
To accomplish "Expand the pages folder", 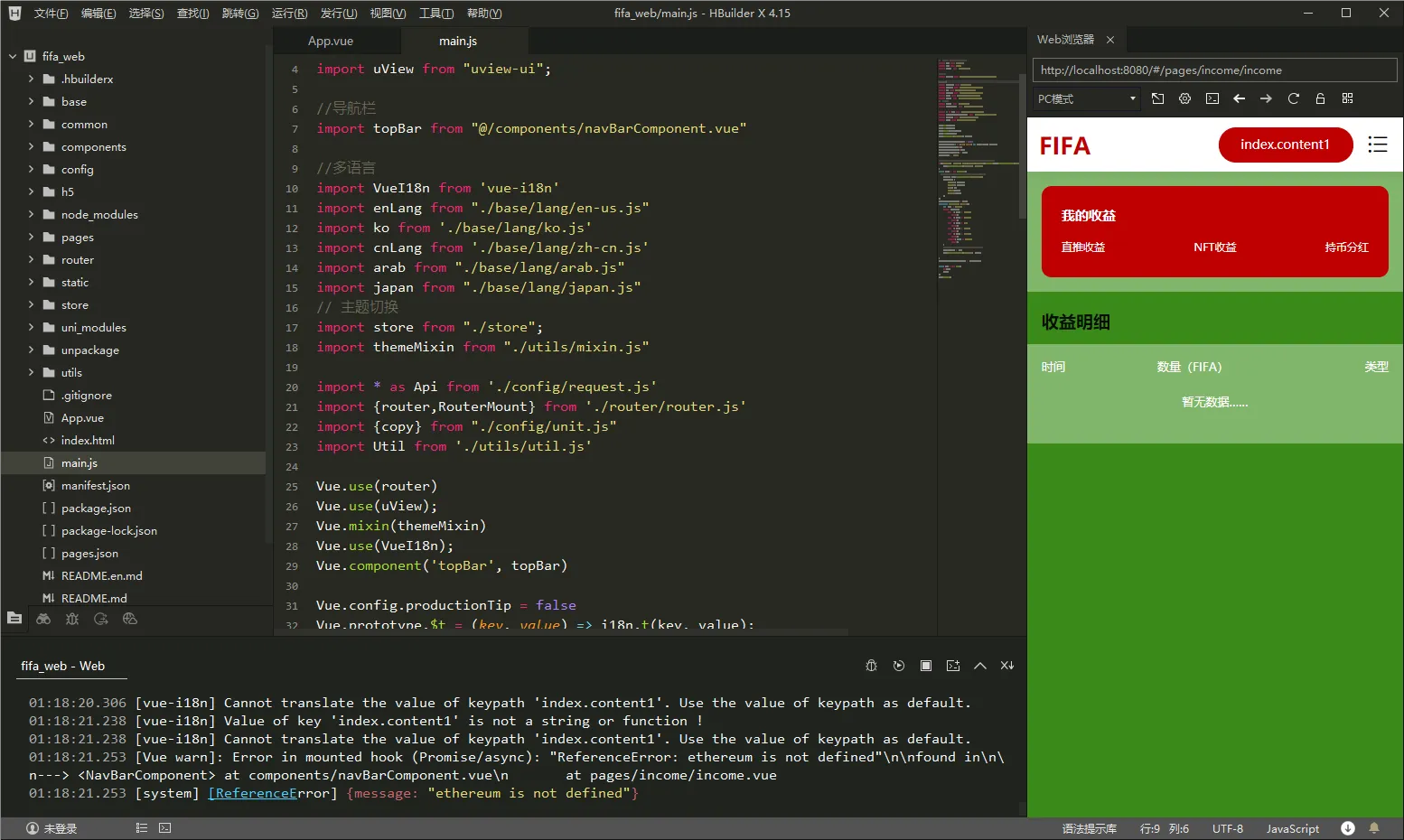I will coord(31,237).
